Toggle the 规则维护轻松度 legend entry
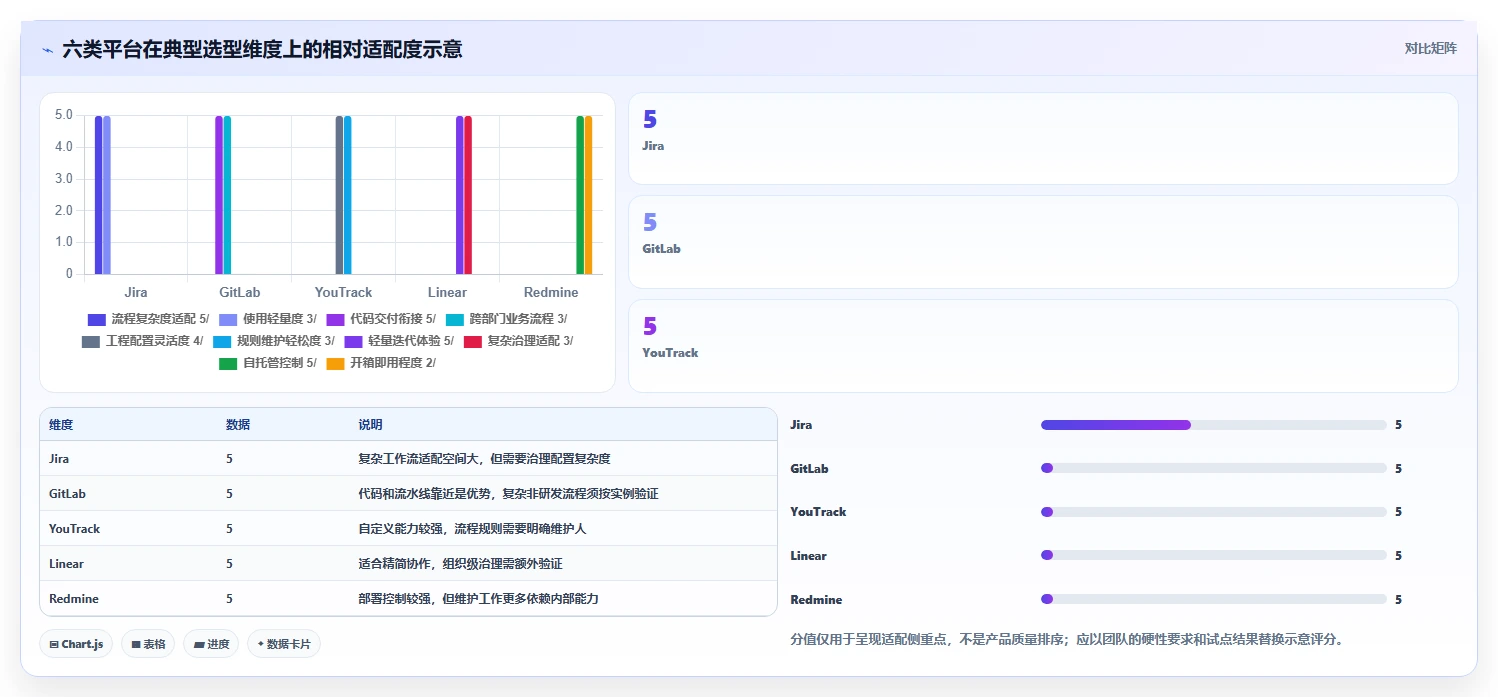Viewport: 1498px width, 697px height. click(x=273, y=341)
